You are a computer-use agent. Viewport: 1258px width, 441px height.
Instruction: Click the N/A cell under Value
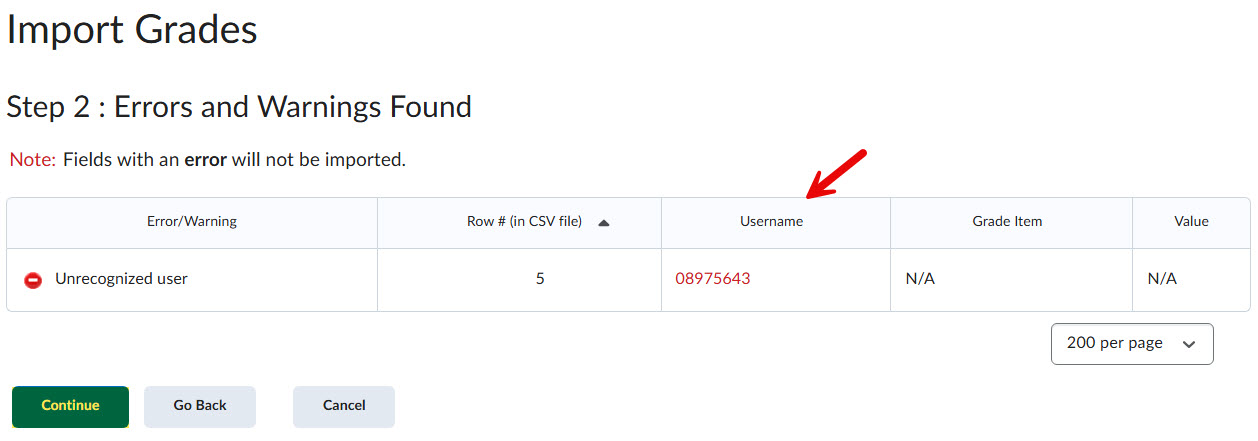1162,279
